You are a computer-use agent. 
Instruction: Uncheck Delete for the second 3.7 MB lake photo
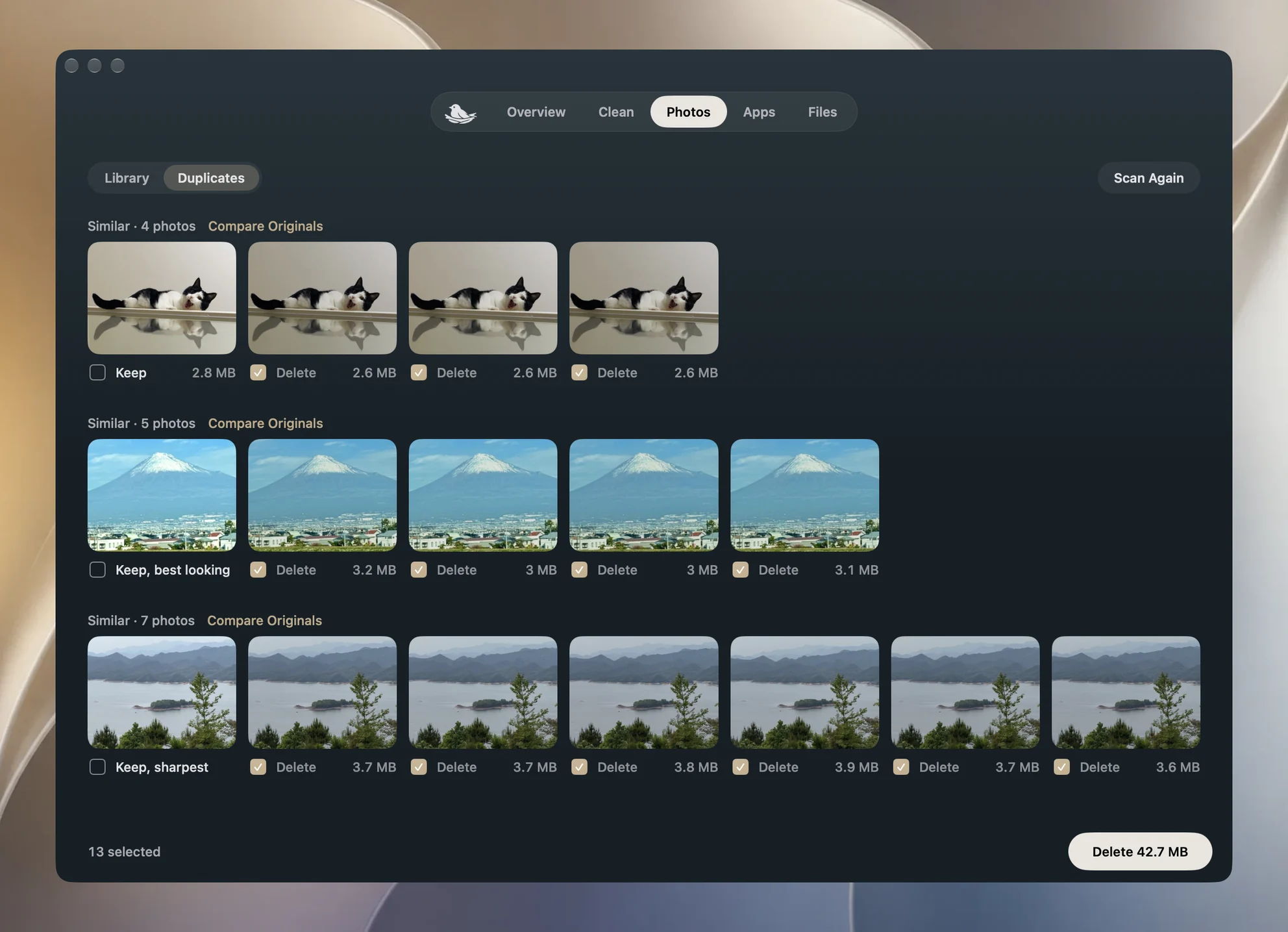pos(419,768)
